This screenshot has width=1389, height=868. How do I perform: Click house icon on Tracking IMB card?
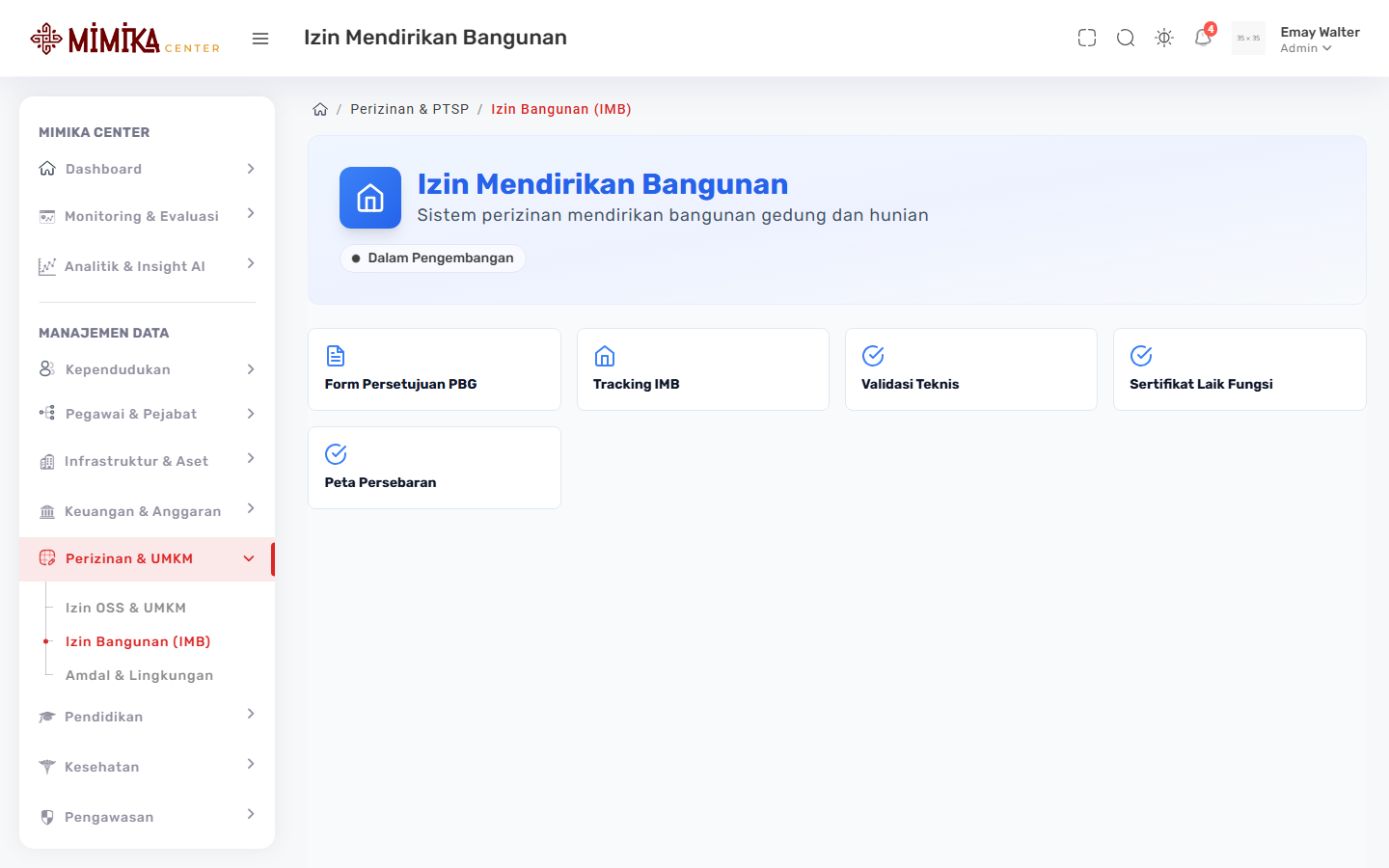pos(605,356)
